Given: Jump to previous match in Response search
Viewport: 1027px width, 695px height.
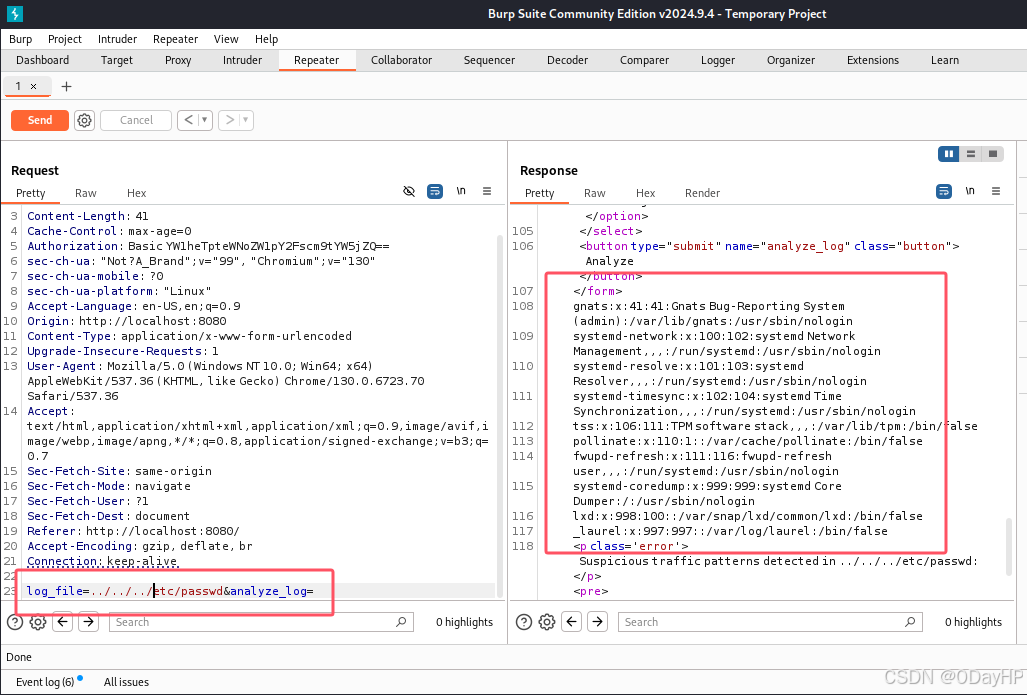Looking at the screenshot, I should 572,622.
